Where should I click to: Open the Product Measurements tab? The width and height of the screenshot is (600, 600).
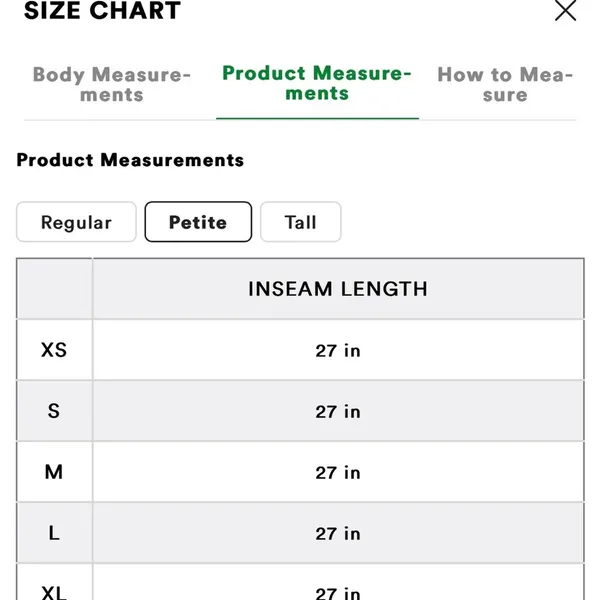click(317, 83)
